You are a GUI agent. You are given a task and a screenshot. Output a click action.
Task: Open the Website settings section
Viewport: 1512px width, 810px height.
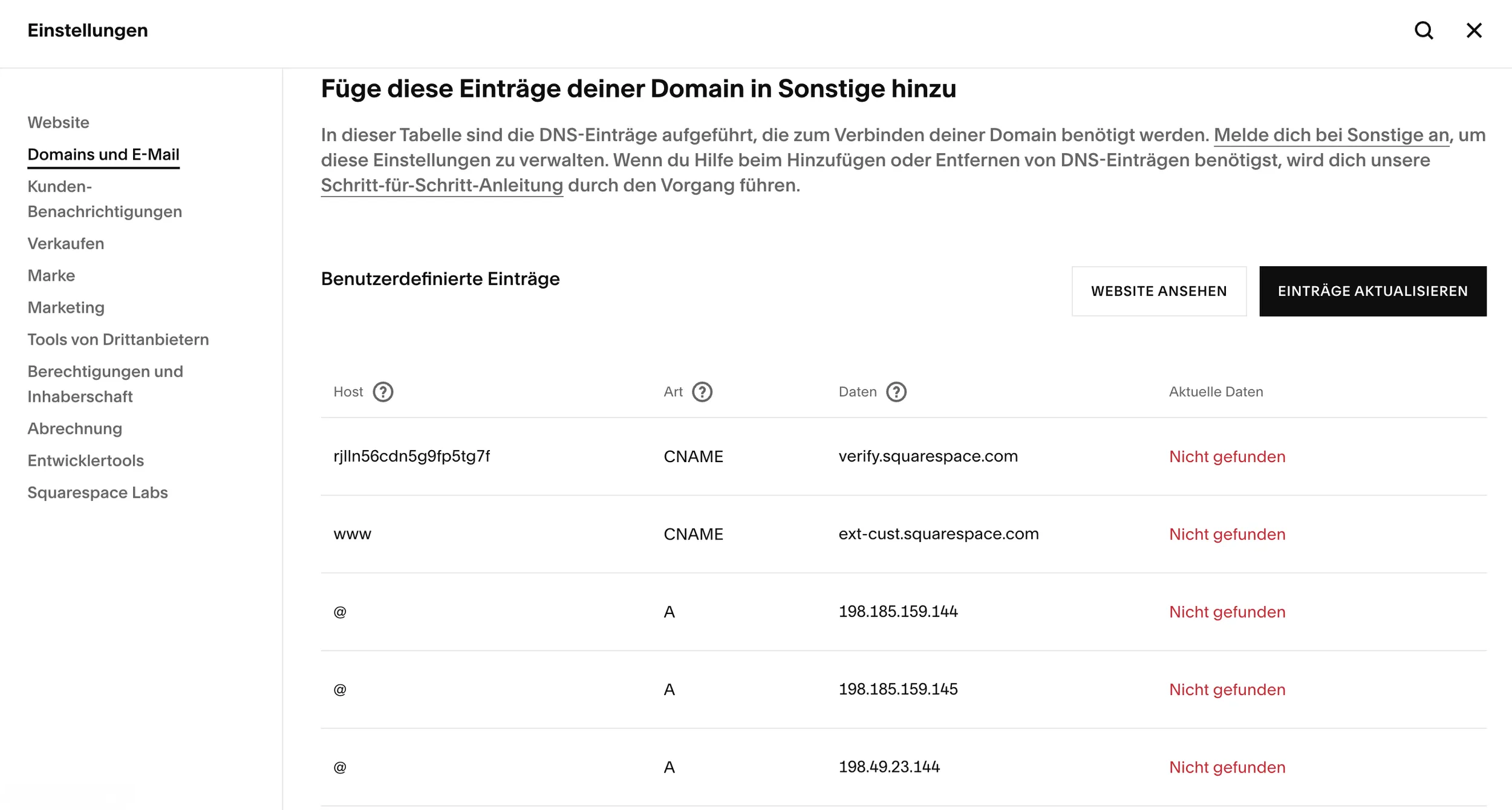click(58, 122)
